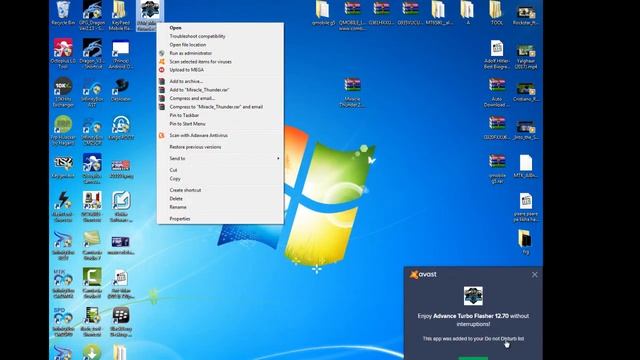Select the InfinityBox CM2SCR shortcut
Screen dimensions: 640x360
point(92,131)
